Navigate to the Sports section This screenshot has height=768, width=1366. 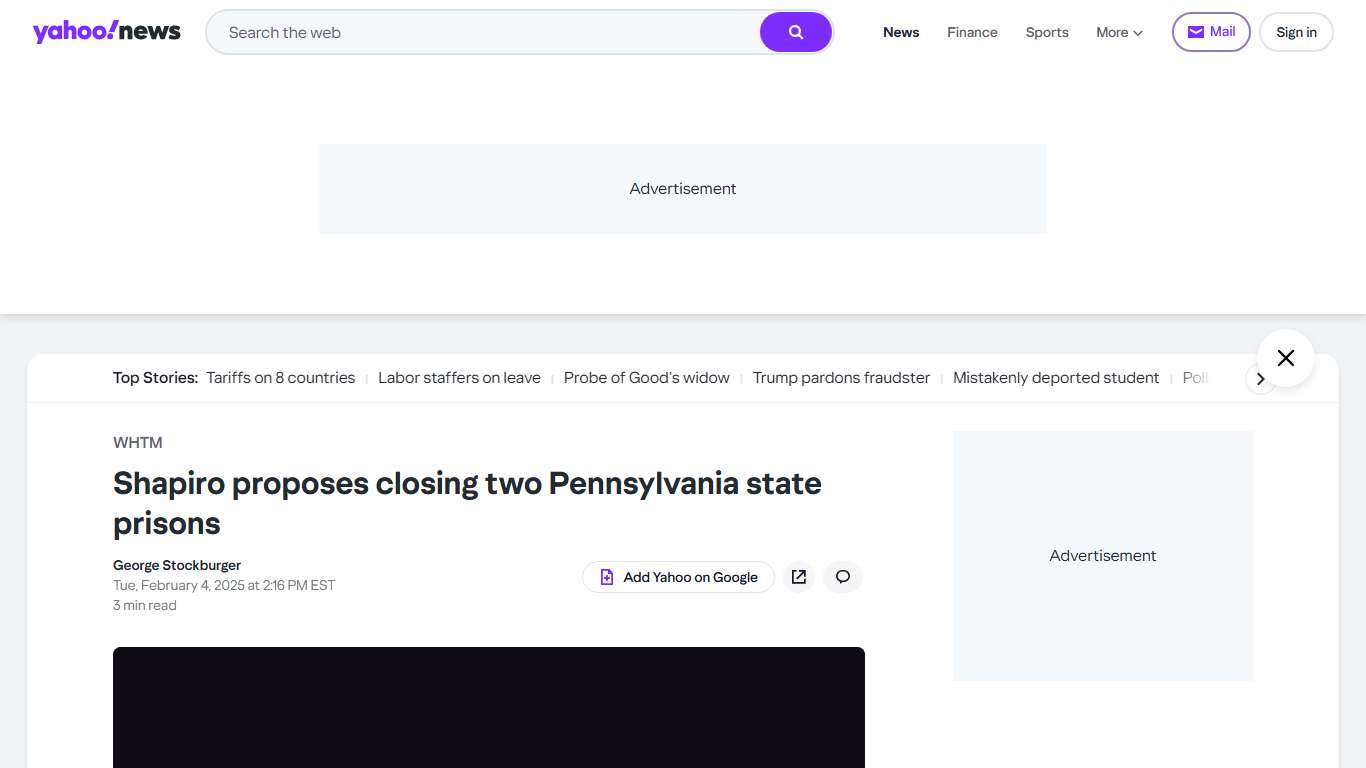click(x=1047, y=32)
